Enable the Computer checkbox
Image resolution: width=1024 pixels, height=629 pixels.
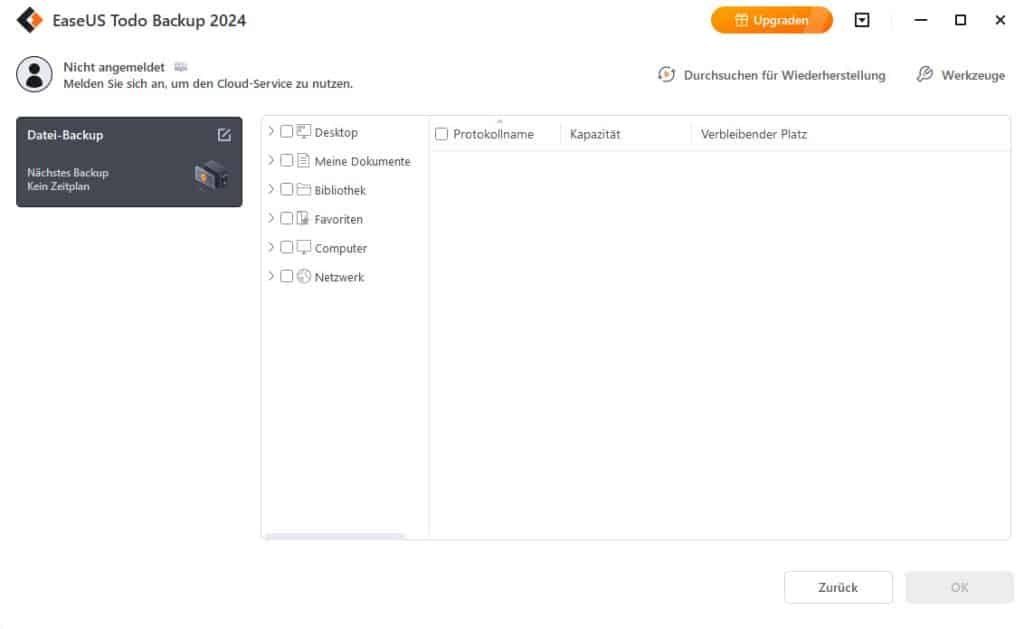pyautogui.click(x=287, y=248)
